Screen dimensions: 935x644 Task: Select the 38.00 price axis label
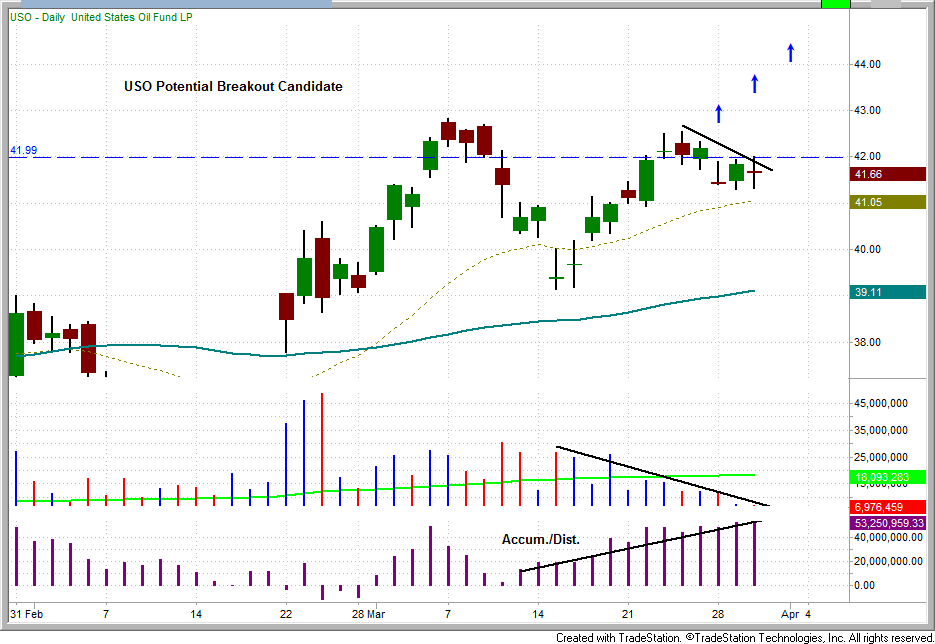coord(868,342)
